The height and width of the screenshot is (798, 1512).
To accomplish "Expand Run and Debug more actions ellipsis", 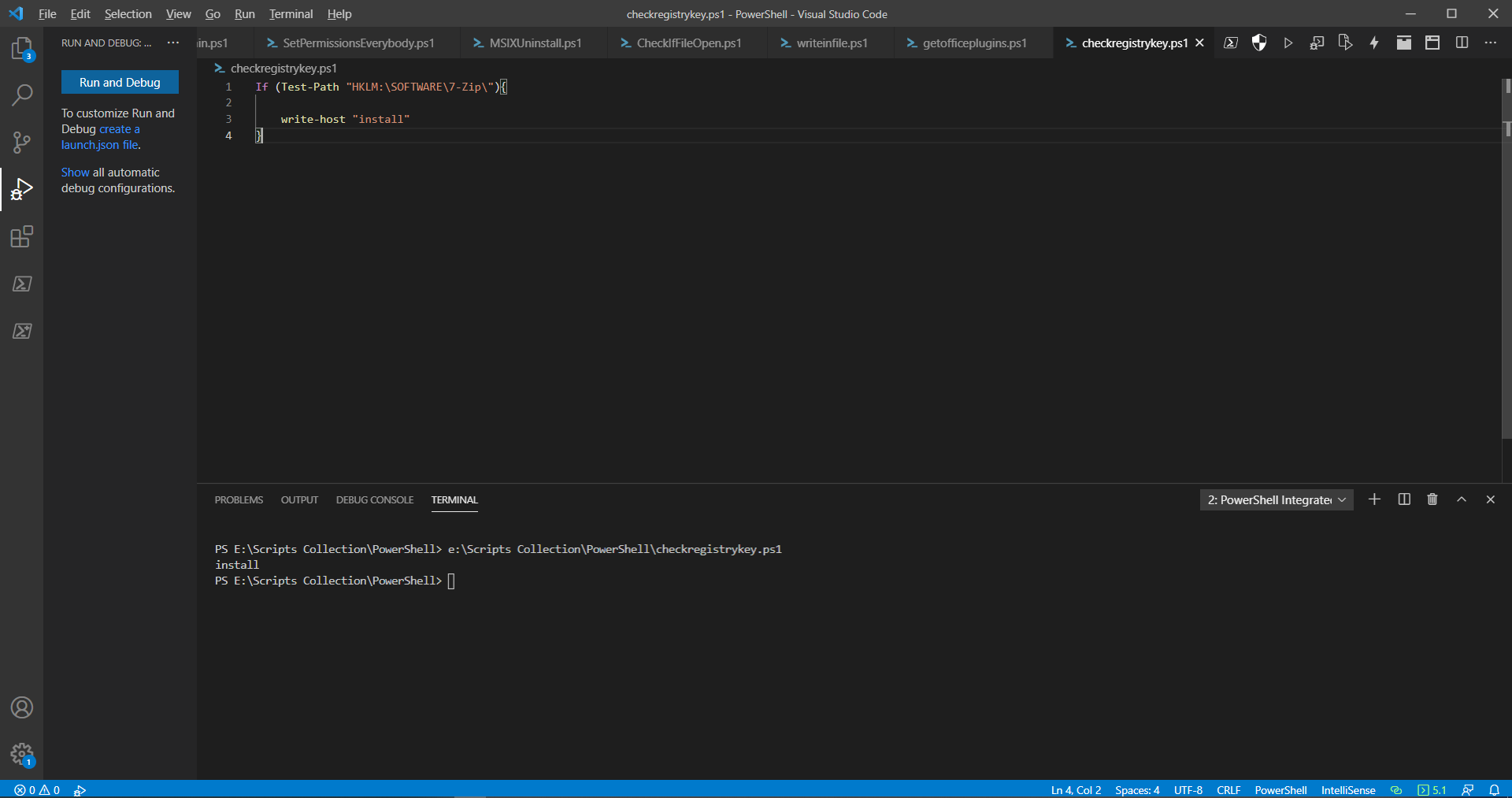I will [173, 43].
